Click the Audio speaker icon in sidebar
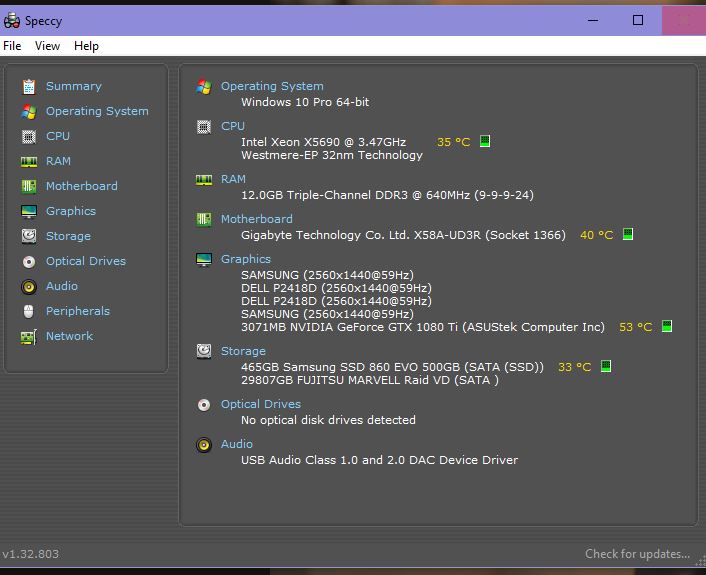This screenshot has width=706, height=575. (x=29, y=286)
